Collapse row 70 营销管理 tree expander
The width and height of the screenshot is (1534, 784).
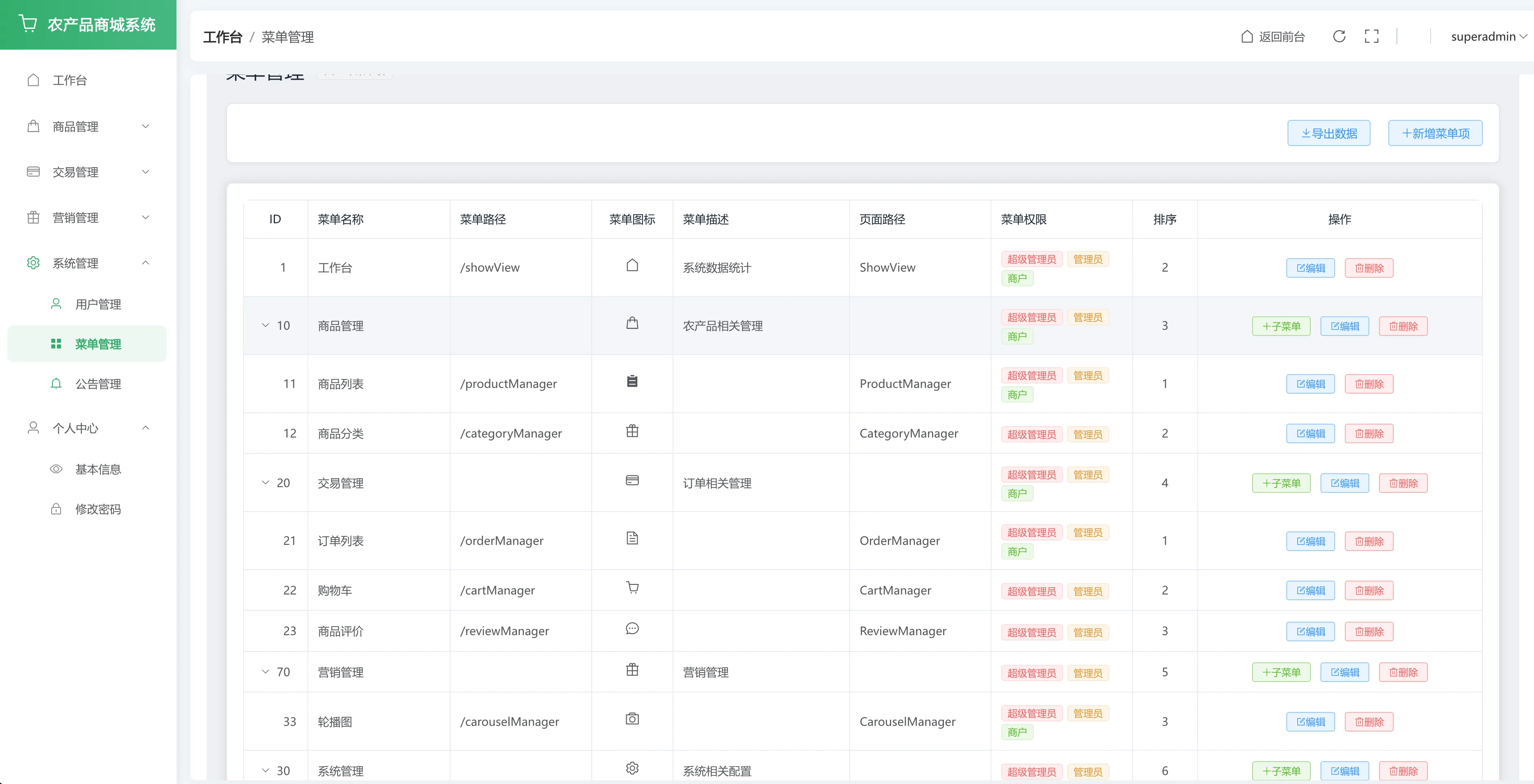[266, 672]
